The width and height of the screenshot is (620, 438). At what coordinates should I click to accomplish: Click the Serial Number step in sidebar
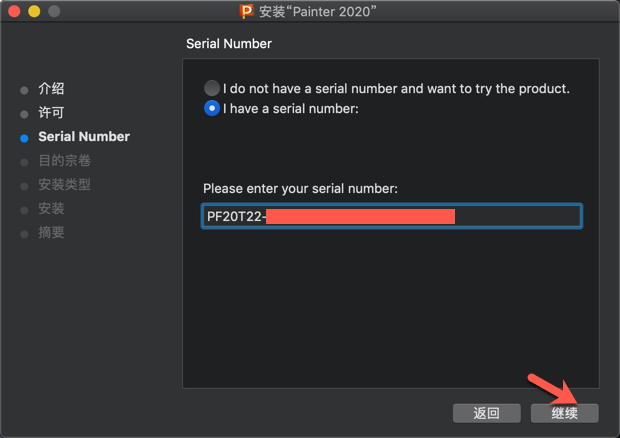(84, 137)
